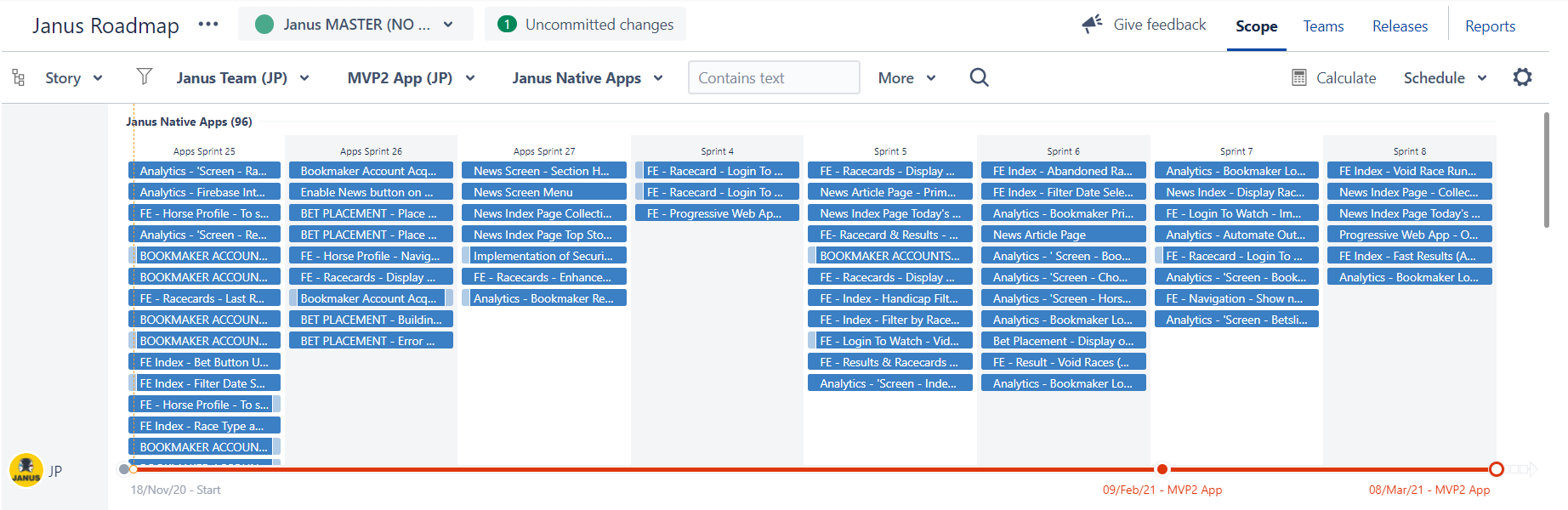The image size is (1568, 510).
Task: Open the Implementation of Securi... card
Action: coord(544,256)
